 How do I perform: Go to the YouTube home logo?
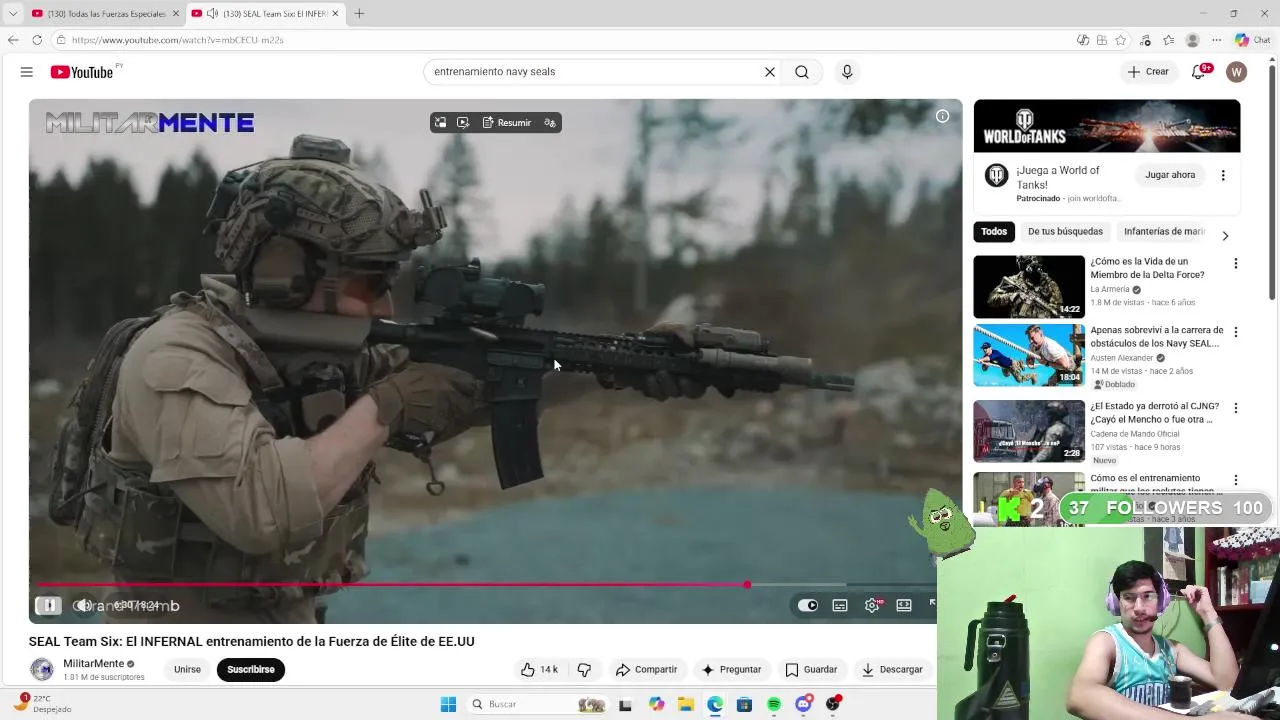(x=82, y=72)
